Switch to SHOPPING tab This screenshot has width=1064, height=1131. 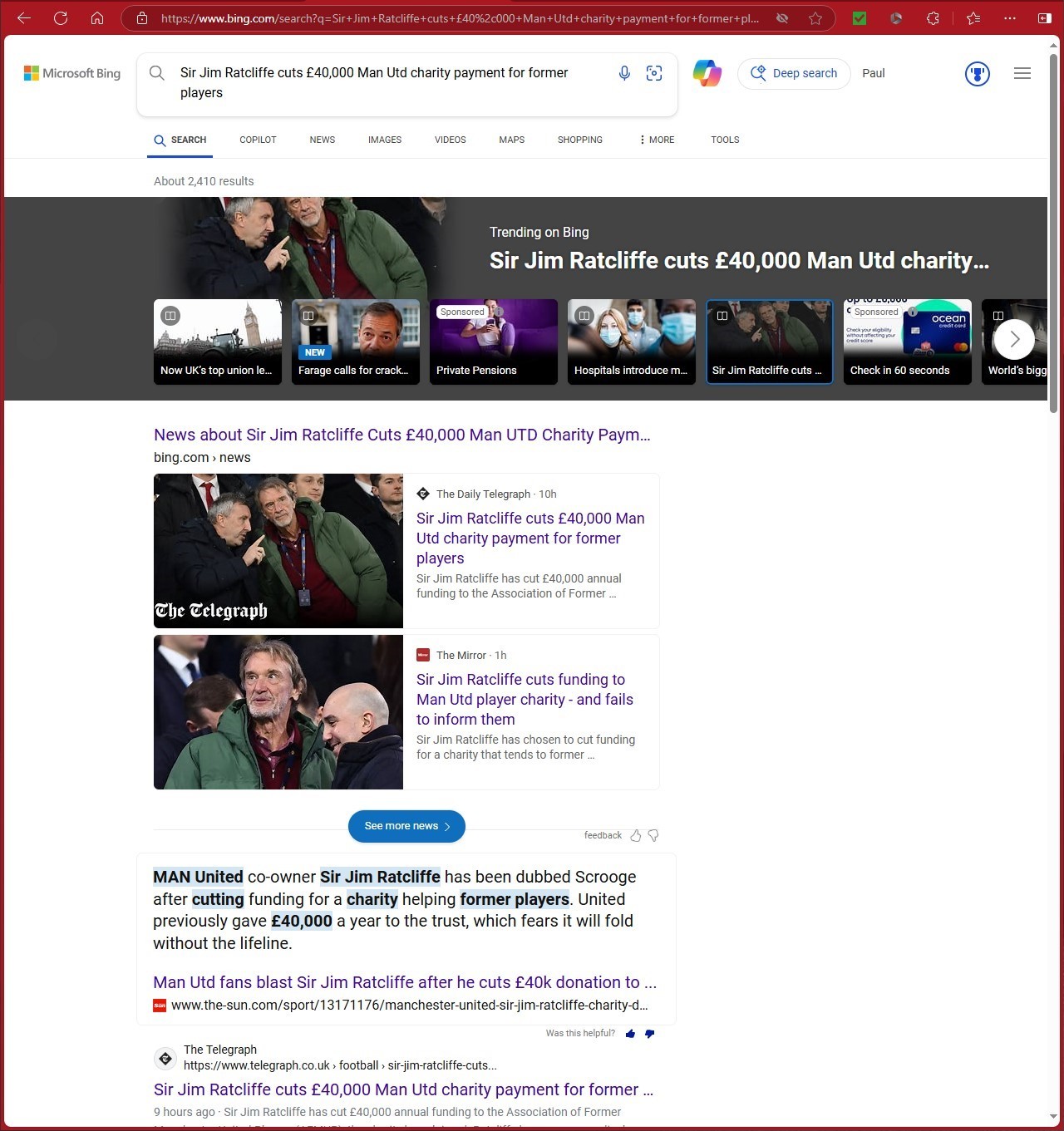(580, 140)
